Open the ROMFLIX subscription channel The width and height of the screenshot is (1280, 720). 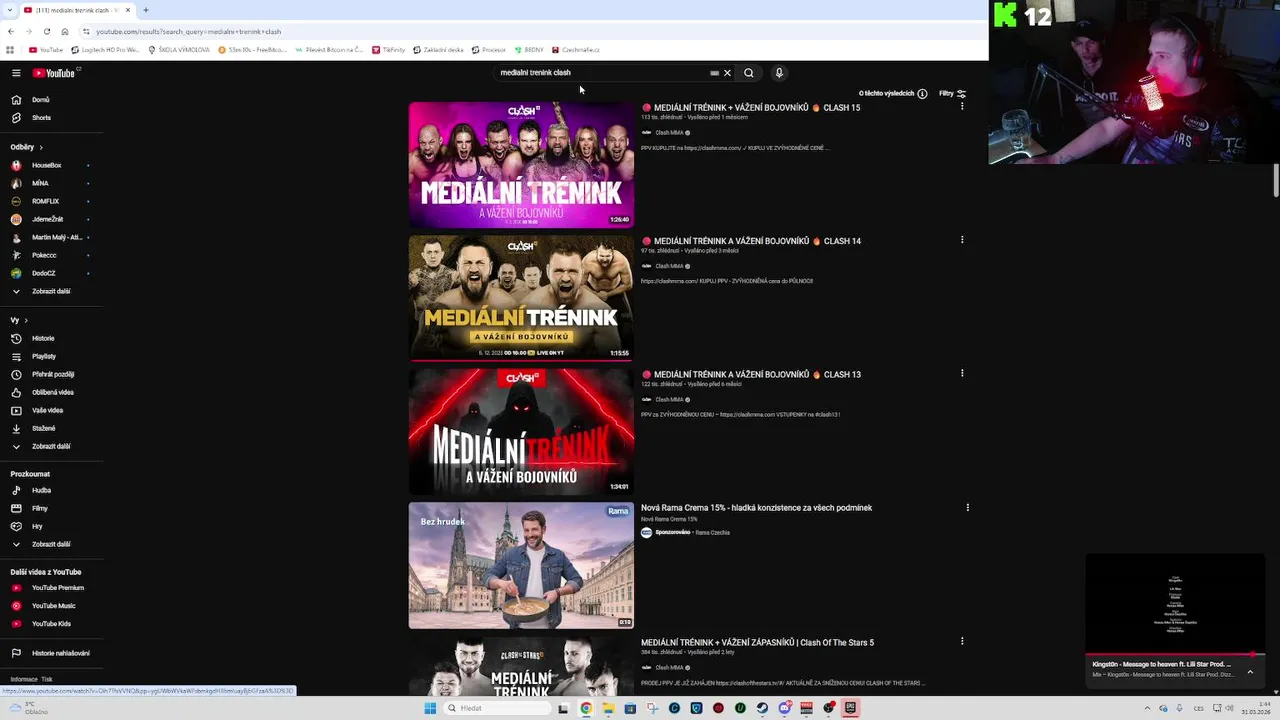coord(45,201)
